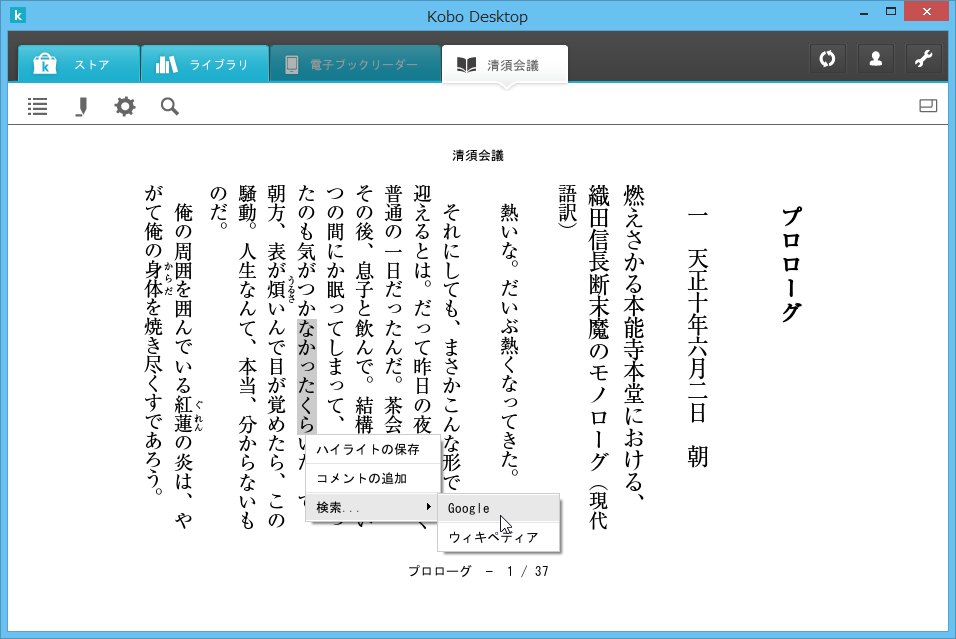Search the selection with Google
956x639 pixels.
471,508
